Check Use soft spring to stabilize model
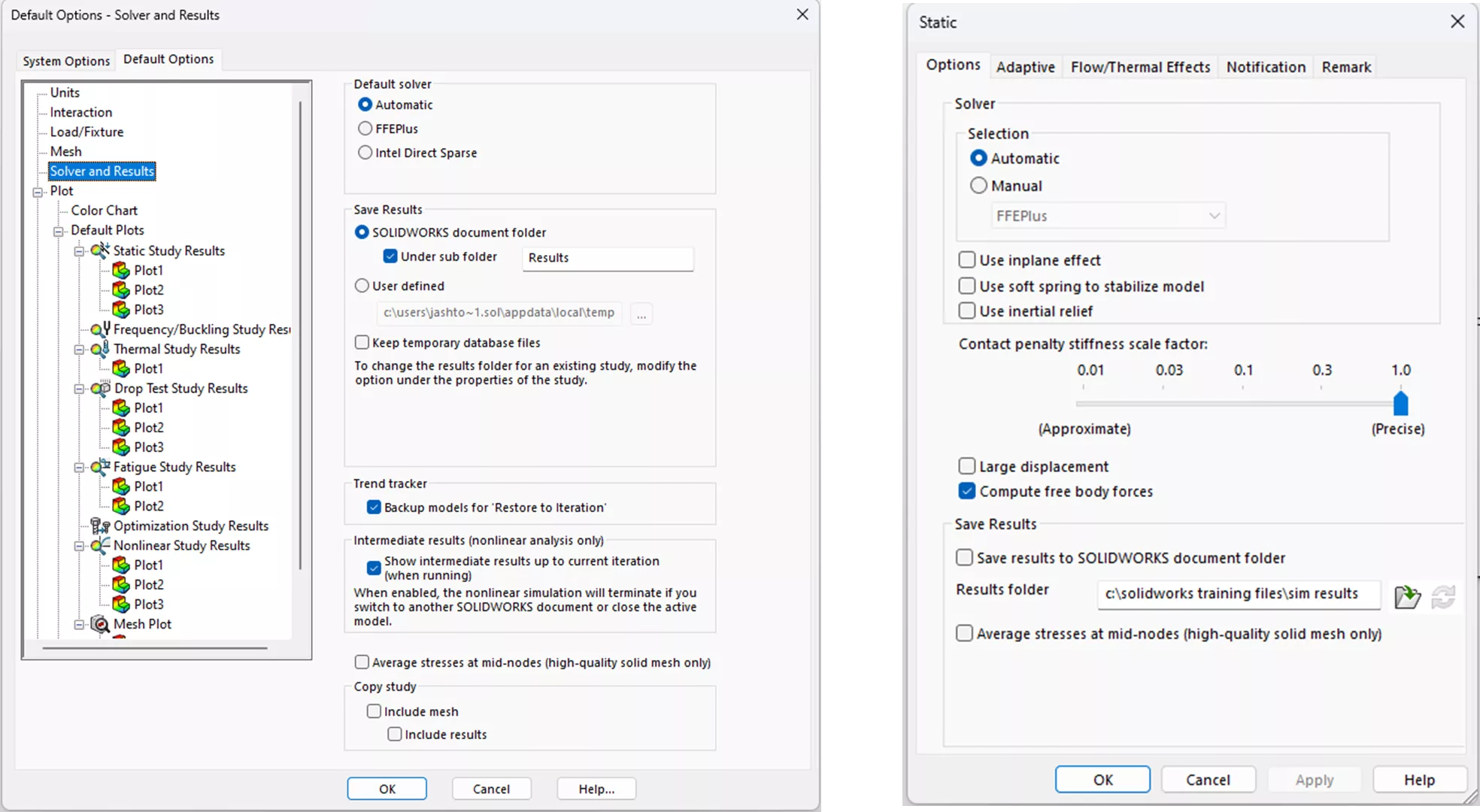 pos(967,286)
